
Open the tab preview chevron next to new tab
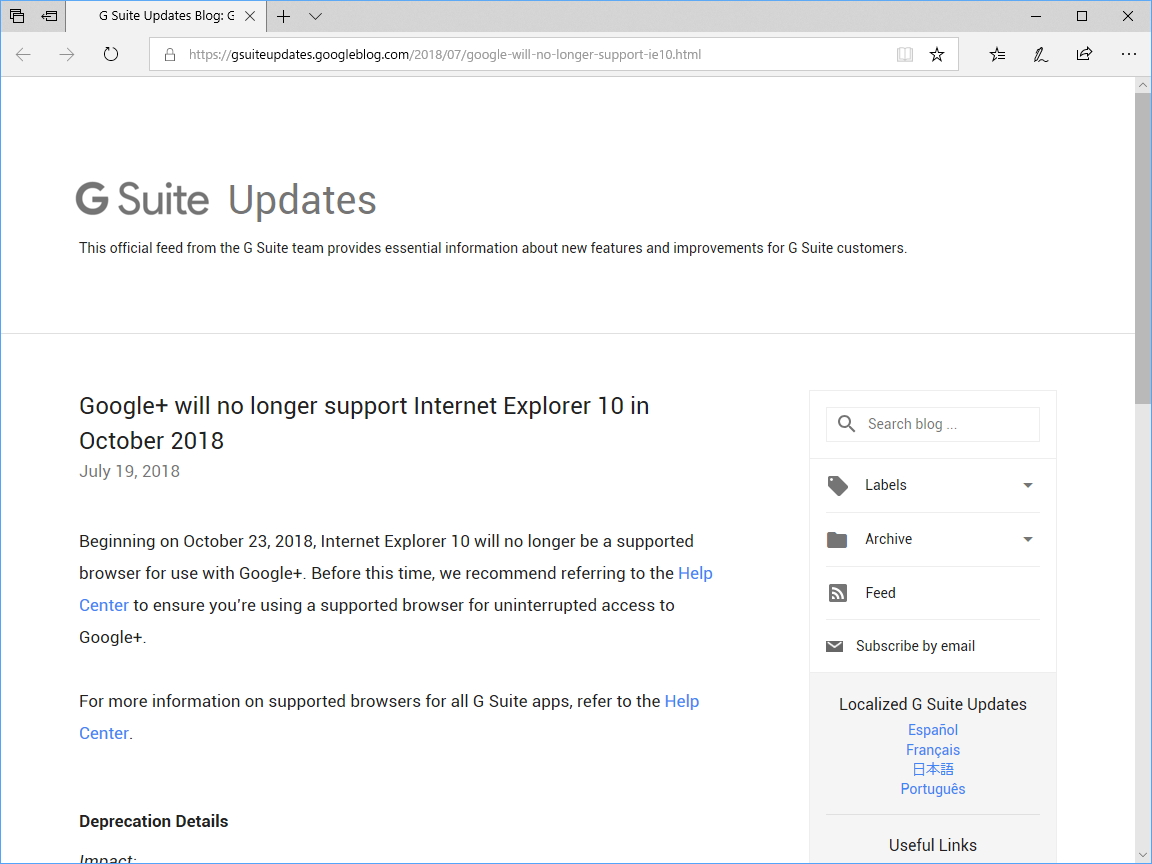[315, 16]
